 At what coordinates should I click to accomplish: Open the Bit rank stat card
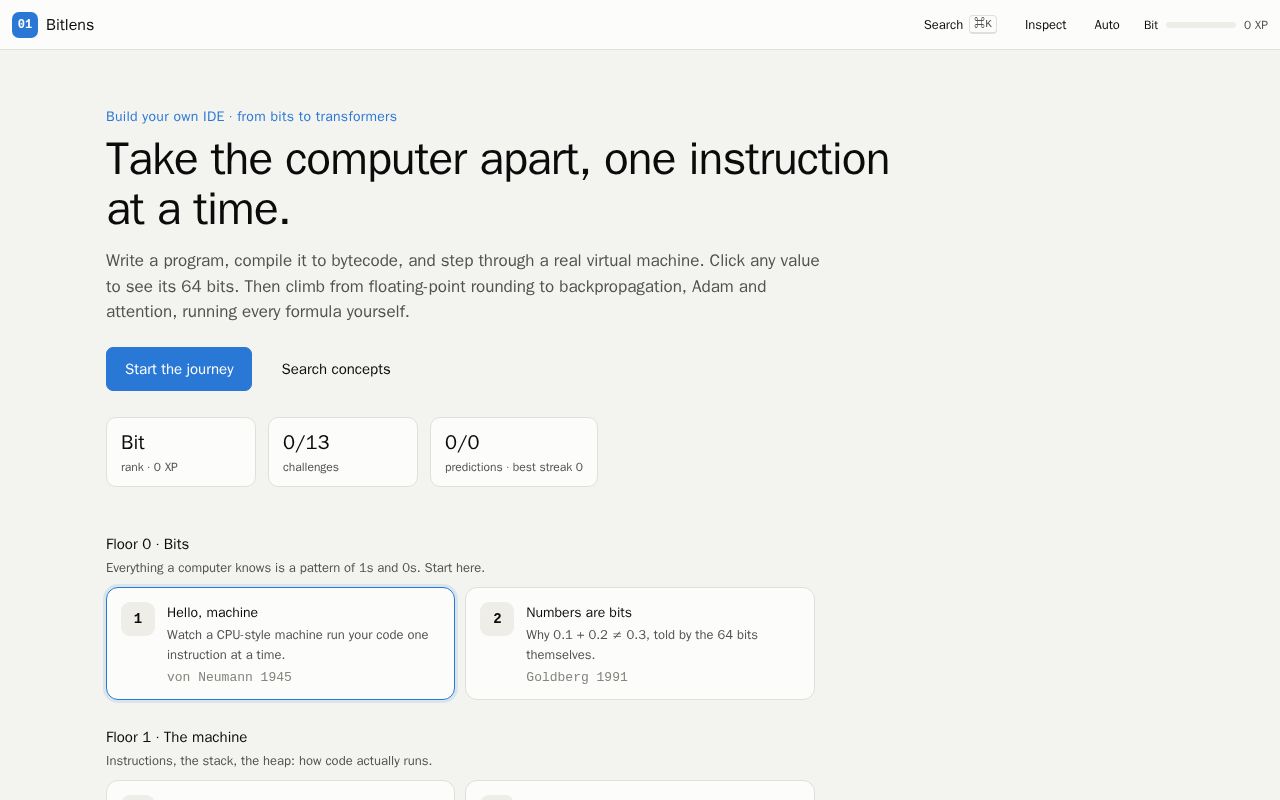tap(181, 452)
